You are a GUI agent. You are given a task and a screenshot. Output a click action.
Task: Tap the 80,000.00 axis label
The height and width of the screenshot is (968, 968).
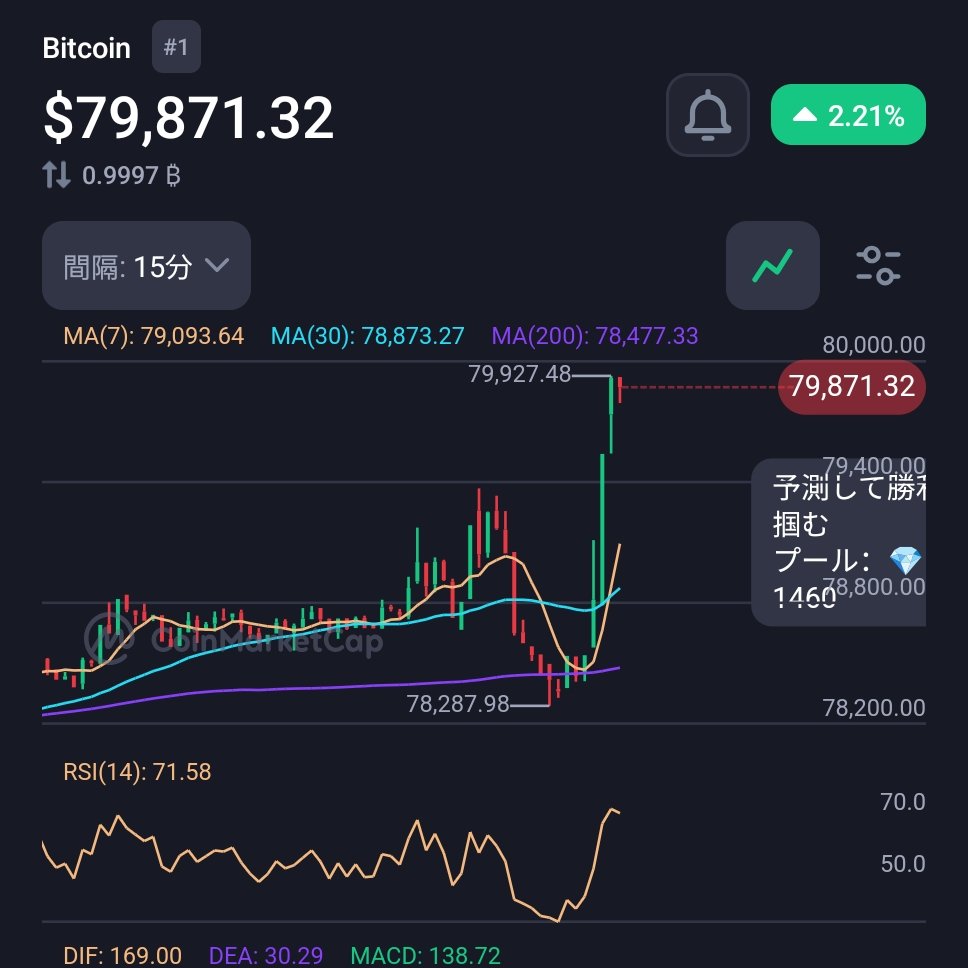pos(874,344)
